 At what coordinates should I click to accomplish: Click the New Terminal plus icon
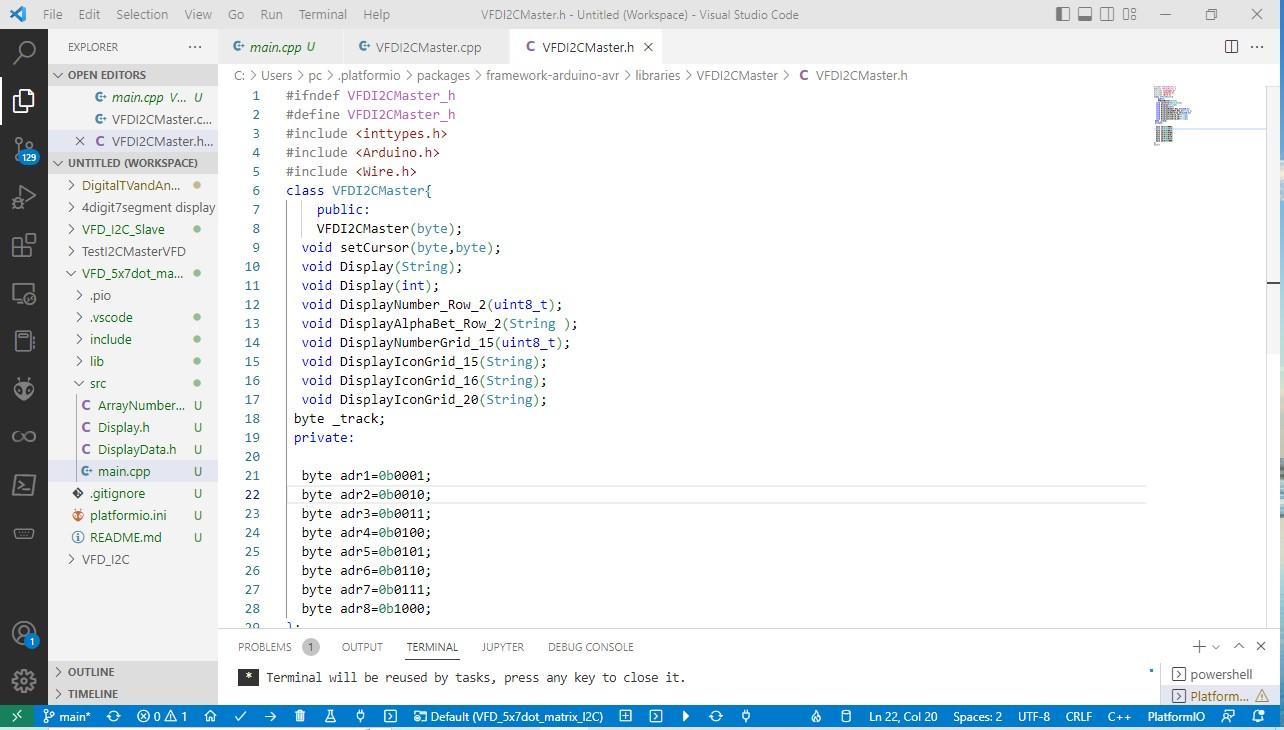pos(1198,647)
